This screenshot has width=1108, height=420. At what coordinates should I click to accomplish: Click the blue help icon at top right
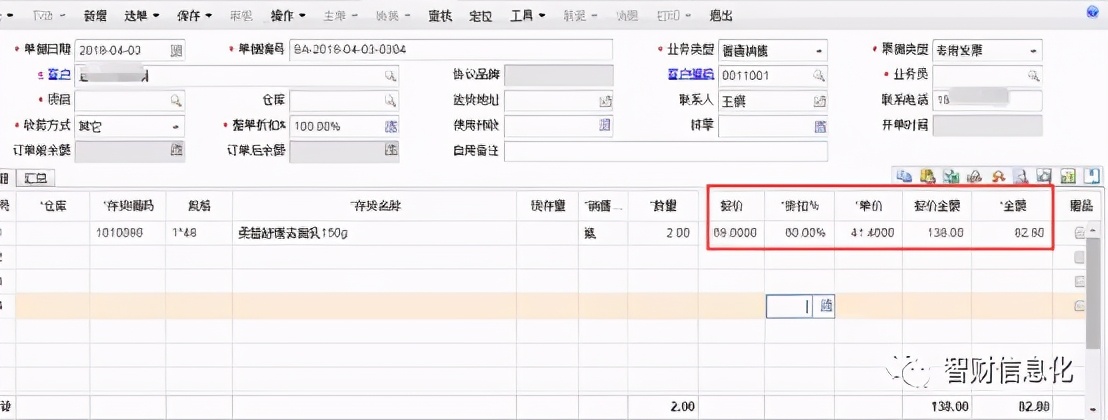pyautogui.click(x=1094, y=15)
